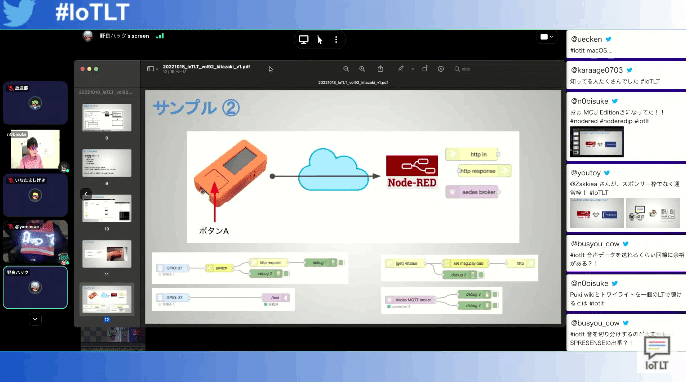Click the presenter avatar beside the screen name

[x=88, y=36]
